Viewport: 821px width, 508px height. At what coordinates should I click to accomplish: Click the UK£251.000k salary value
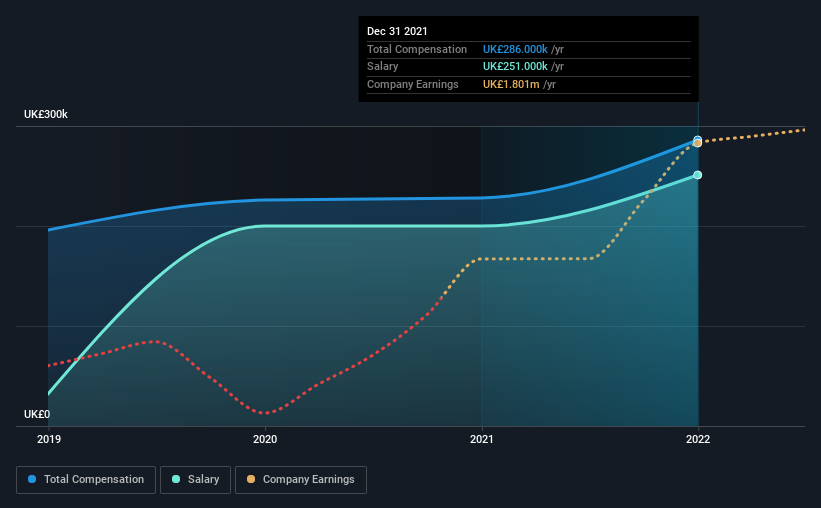(x=515, y=67)
